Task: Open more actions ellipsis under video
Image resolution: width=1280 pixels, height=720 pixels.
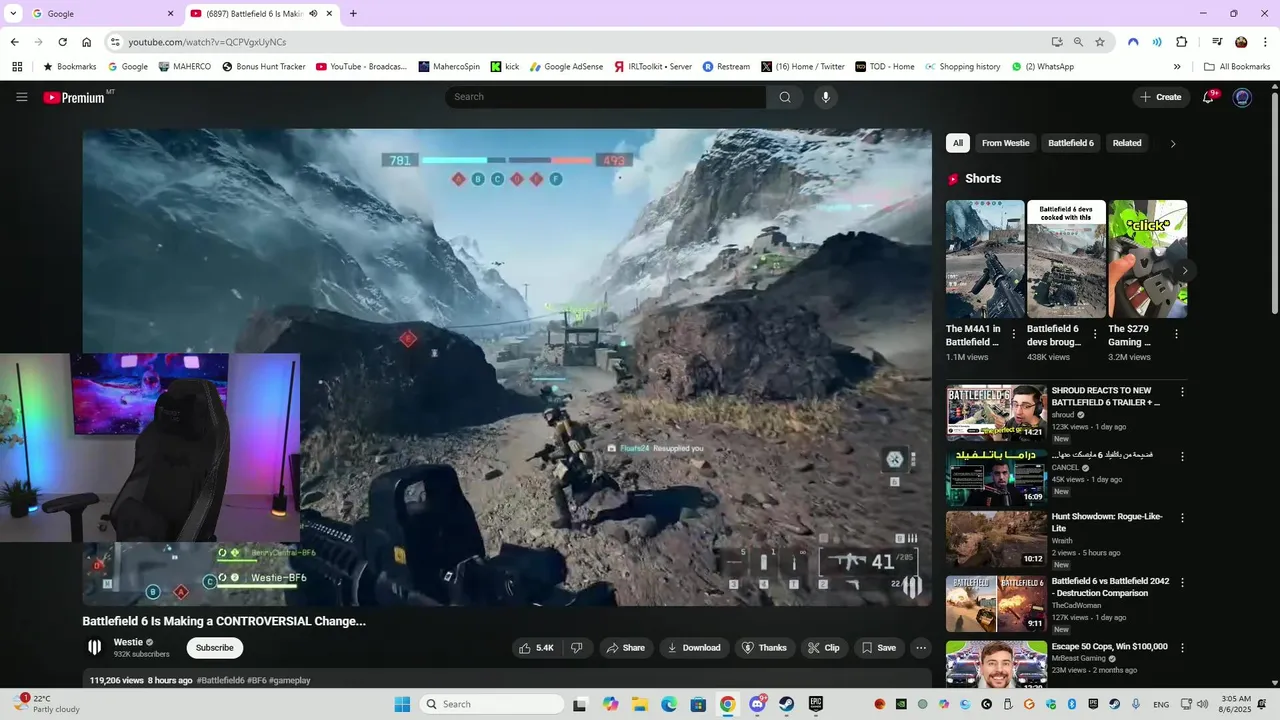Action: (x=921, y=648)
